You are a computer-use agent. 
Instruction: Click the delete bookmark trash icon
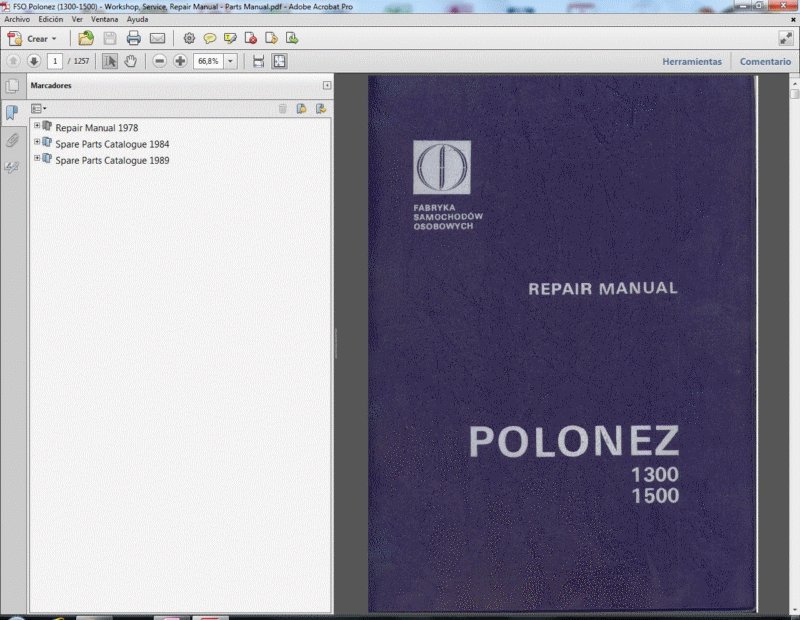click(x=283, y=108)
